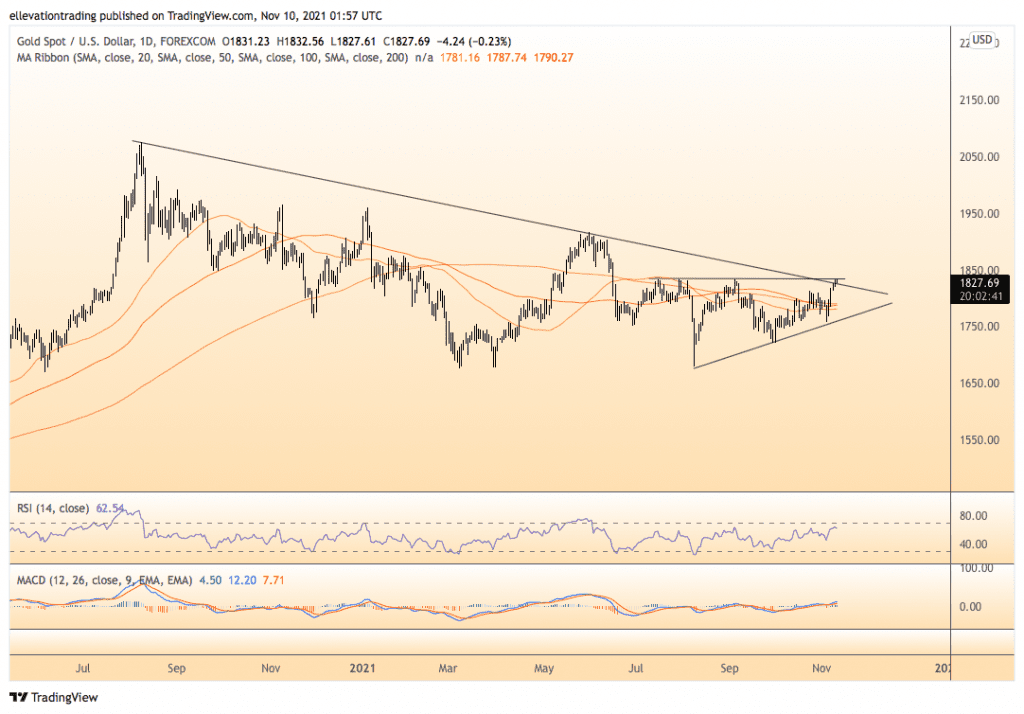
Task: Click the price change −4.24 (−0.23%) value
Action: tap(475, 41)
